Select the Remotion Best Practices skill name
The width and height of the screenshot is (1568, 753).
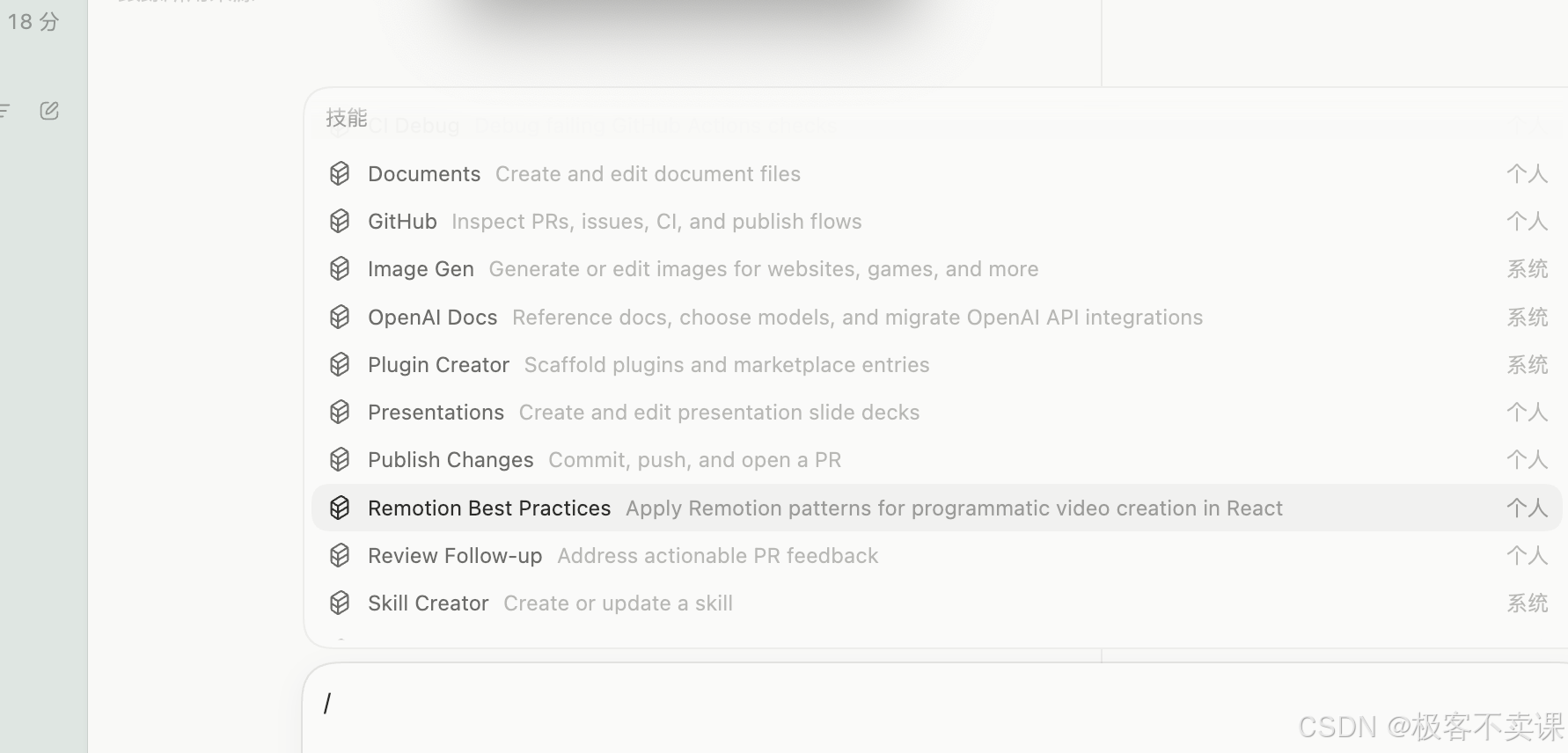point(489,508)
